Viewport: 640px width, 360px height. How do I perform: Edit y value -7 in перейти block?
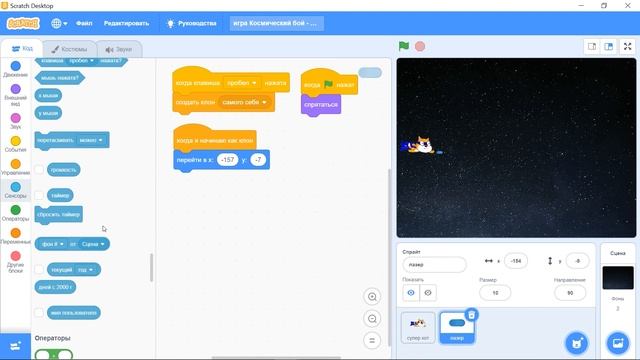[258, 160]
